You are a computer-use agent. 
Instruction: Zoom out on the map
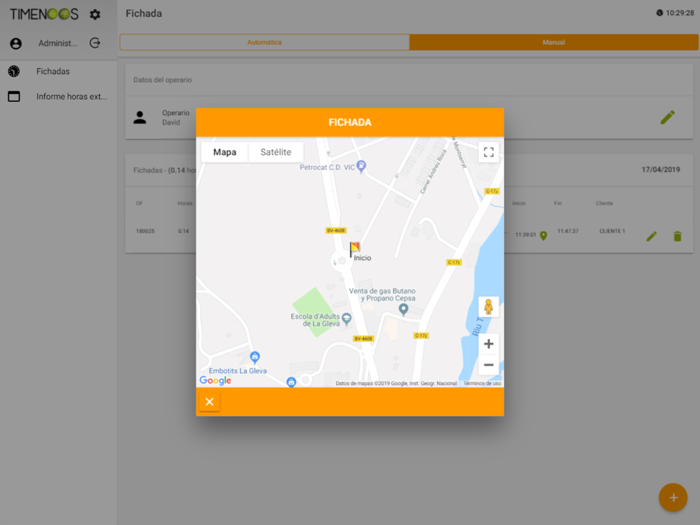pyautogui.click(x=488, y=365)
